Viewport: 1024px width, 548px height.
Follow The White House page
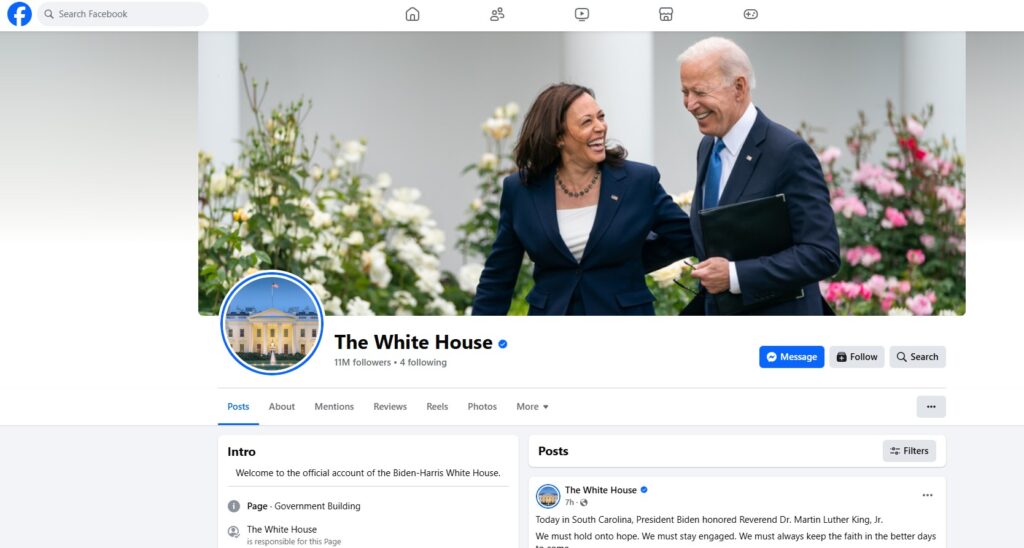coord(857,357)
